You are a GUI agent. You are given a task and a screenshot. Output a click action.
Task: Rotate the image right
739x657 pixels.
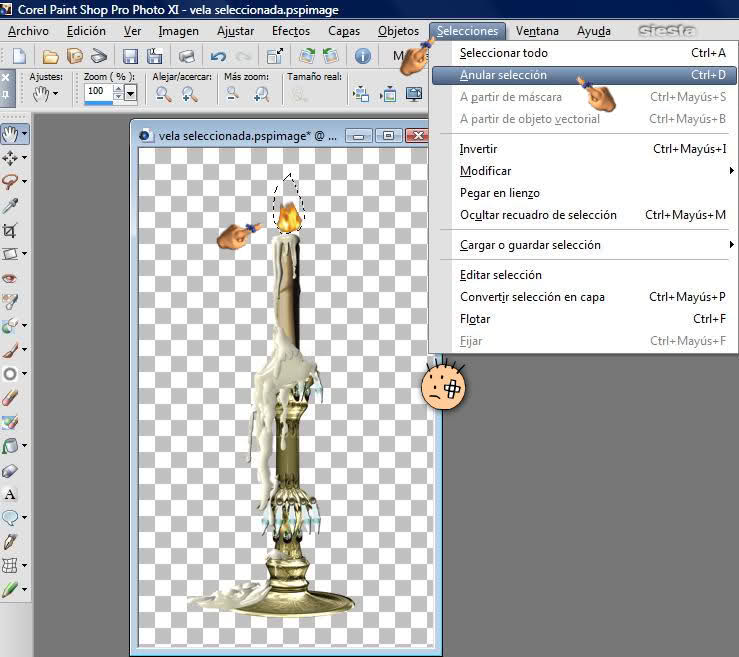pos(307,56)
